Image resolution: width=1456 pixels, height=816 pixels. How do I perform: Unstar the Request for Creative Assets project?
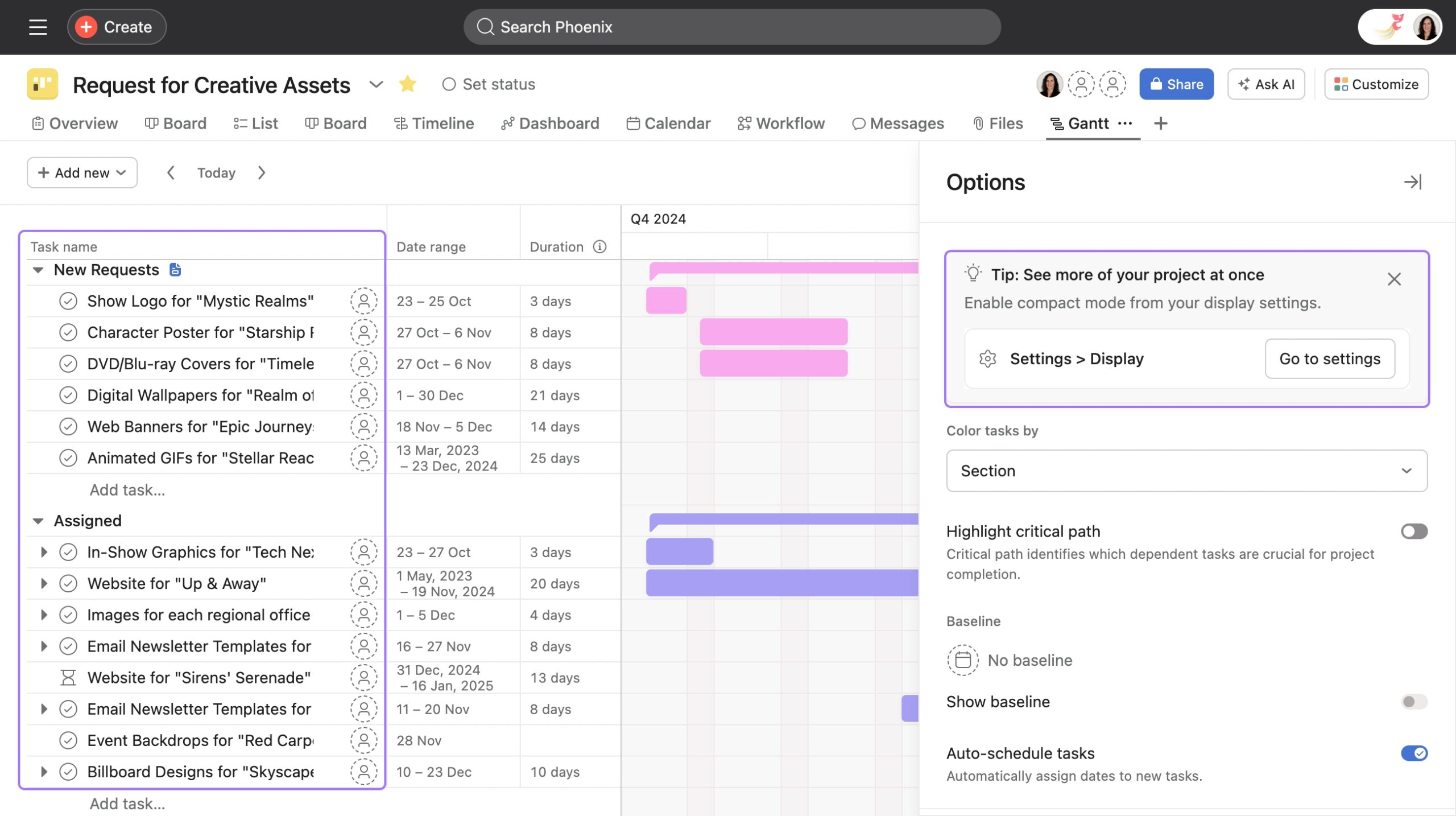point(407,84)
